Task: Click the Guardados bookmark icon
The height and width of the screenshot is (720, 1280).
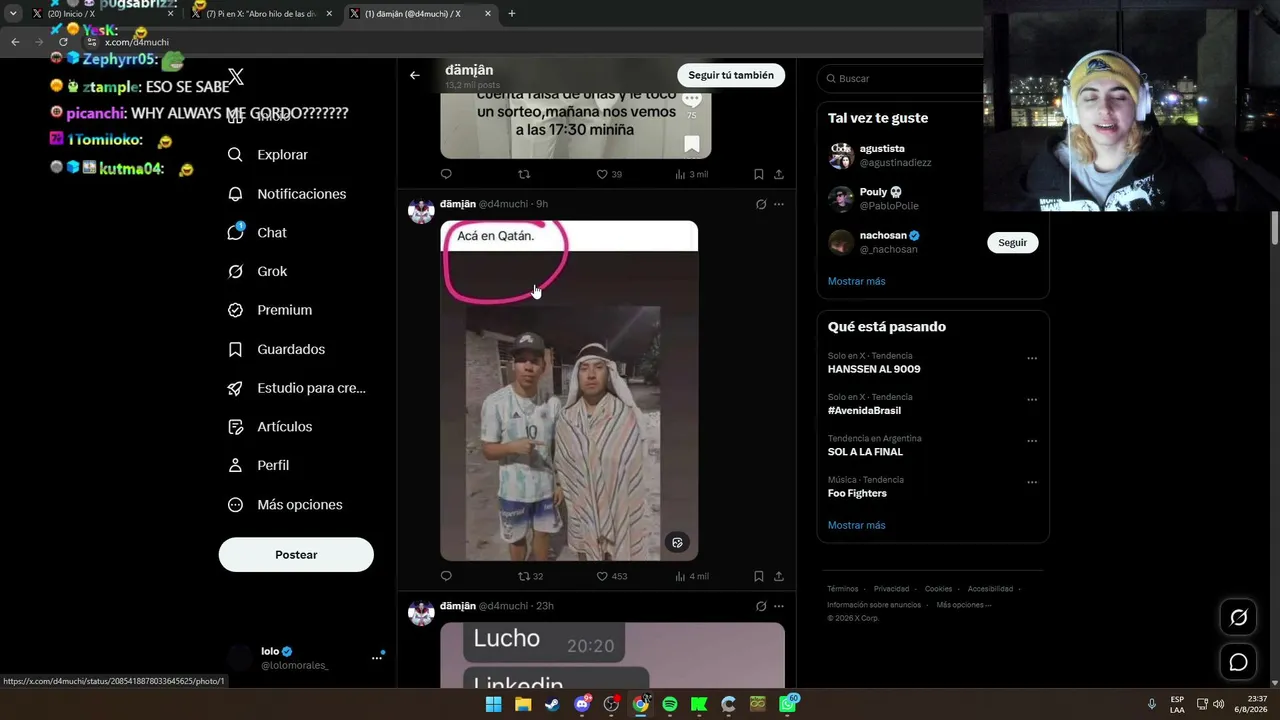Action: (235, 349)
